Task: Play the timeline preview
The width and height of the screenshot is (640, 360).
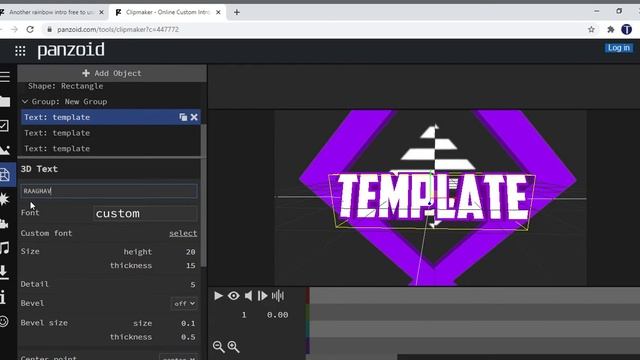Action: [218, 296]
